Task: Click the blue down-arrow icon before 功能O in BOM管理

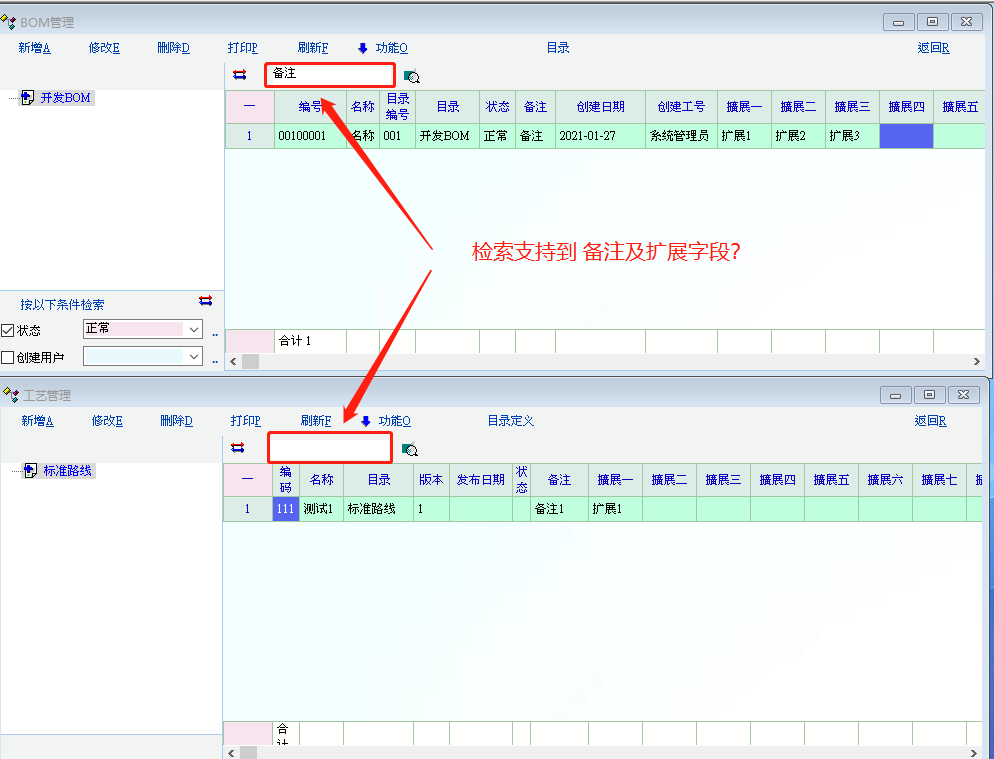Action: coord(362,48)
